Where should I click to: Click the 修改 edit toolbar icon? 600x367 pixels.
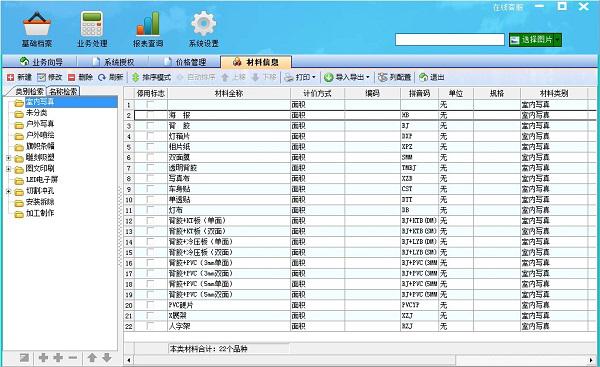(41, 77)
